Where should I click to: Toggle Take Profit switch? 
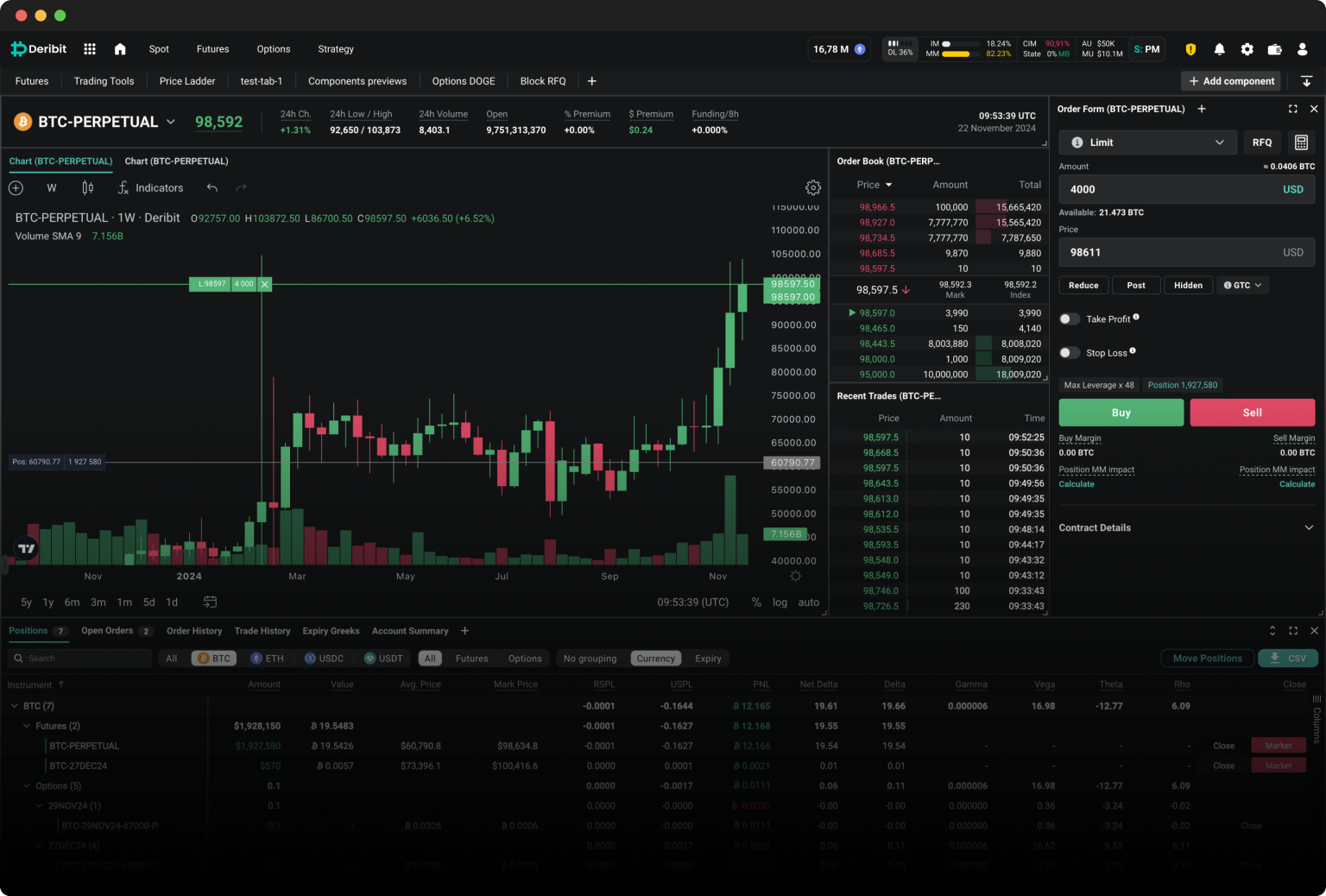[1069, 319]
